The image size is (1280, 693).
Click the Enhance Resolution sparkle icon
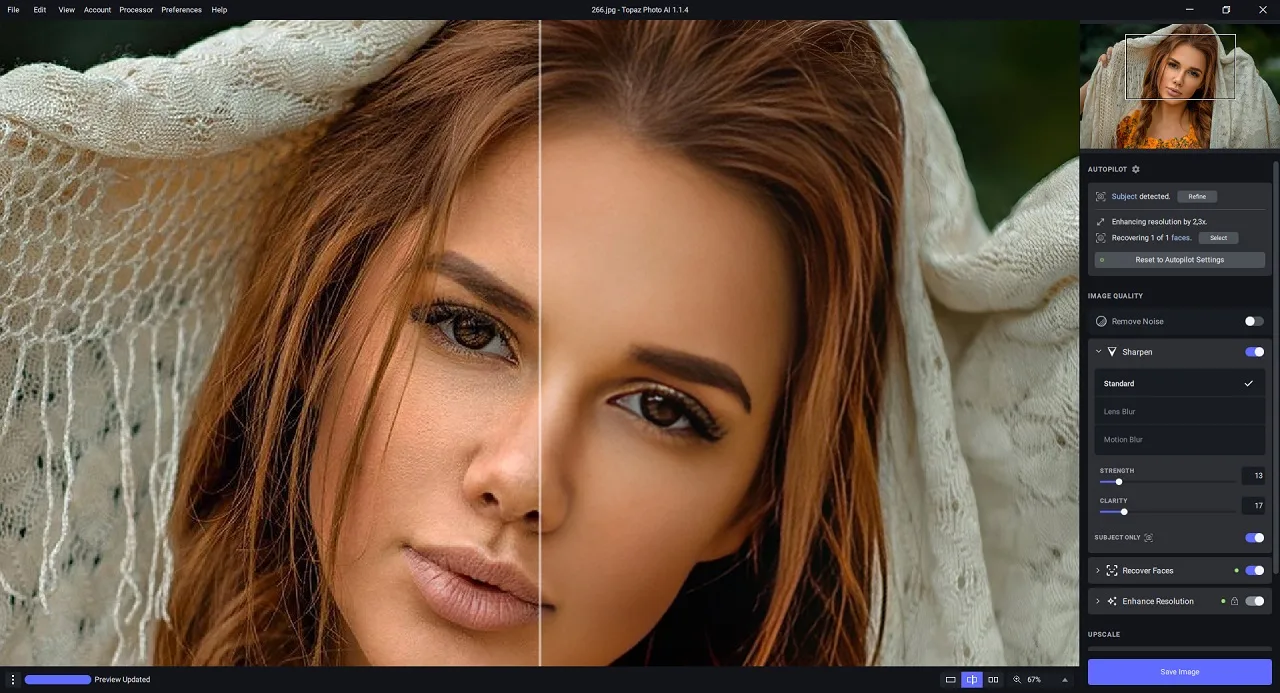(x=1112, y=601)
